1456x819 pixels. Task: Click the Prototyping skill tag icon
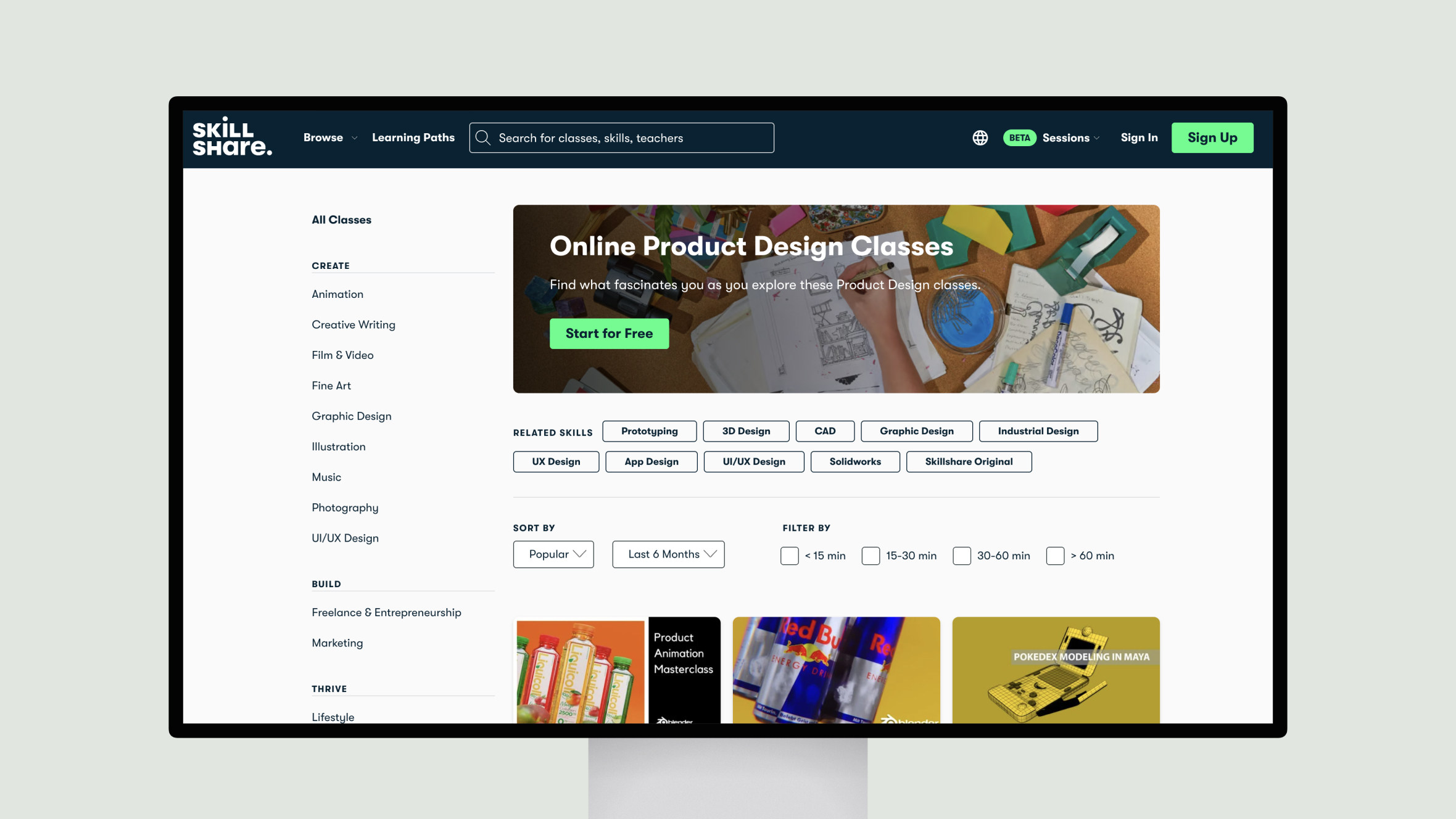649,430
